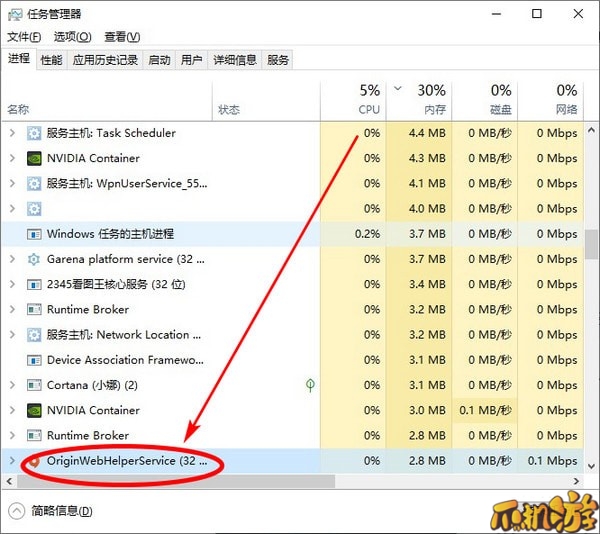Click the 0.1 MB/秒 disk value
Image resolution: width=600 pixels, height=534 pixels.
point(485,410)
